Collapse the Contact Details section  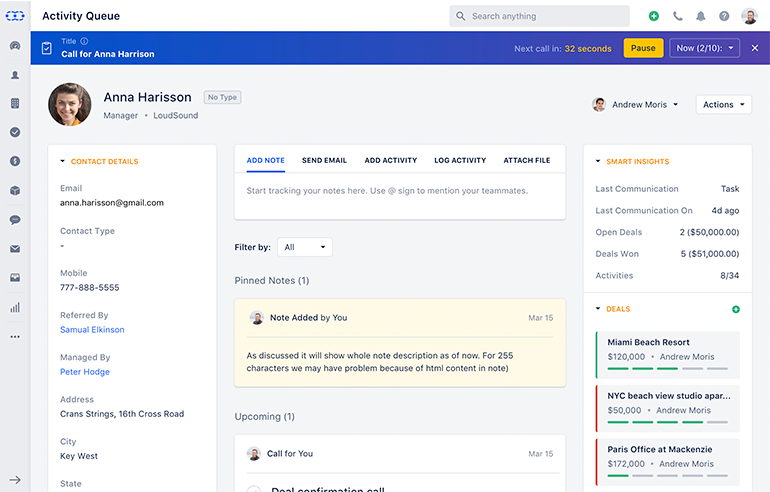pyautogui.click(x=62, y=161)
